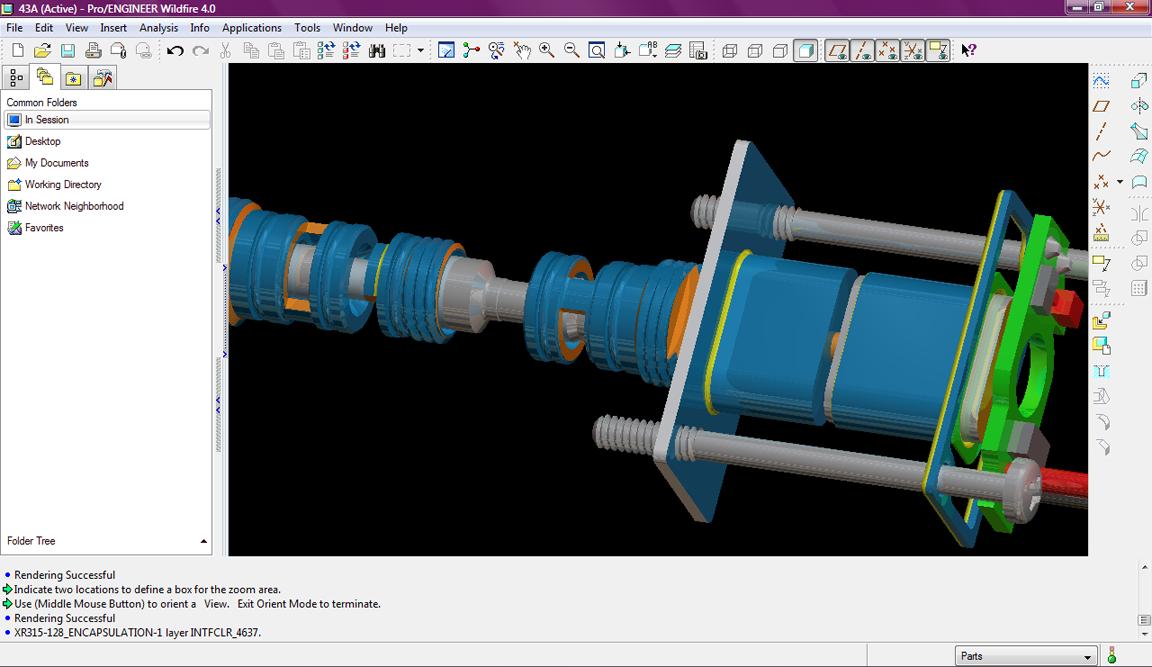Click the green status indicator light
Image resolution: width=1152 pixels, height=667 pixels.
click(x=1112, y=655)
